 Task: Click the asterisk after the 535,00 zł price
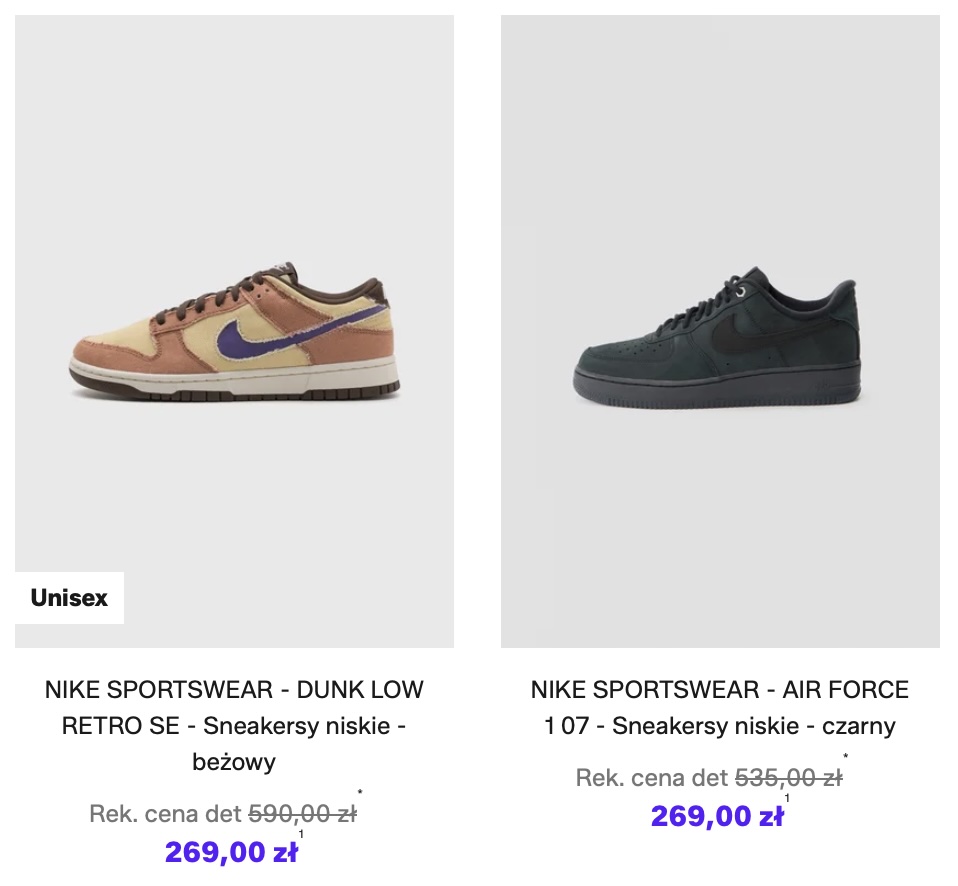coord(846,758)
